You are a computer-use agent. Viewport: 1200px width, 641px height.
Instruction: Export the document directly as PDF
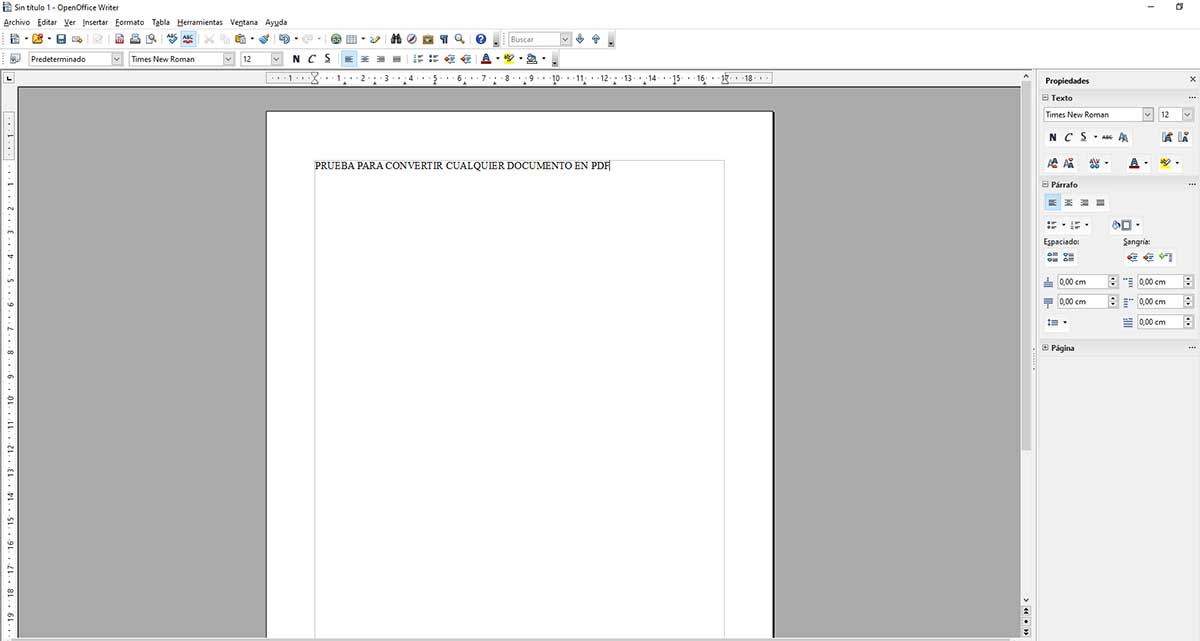point(119,39)
